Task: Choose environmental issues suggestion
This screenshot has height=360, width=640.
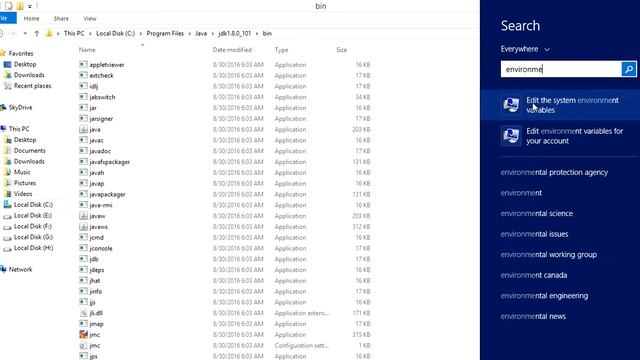Action: tap(534, 234)
